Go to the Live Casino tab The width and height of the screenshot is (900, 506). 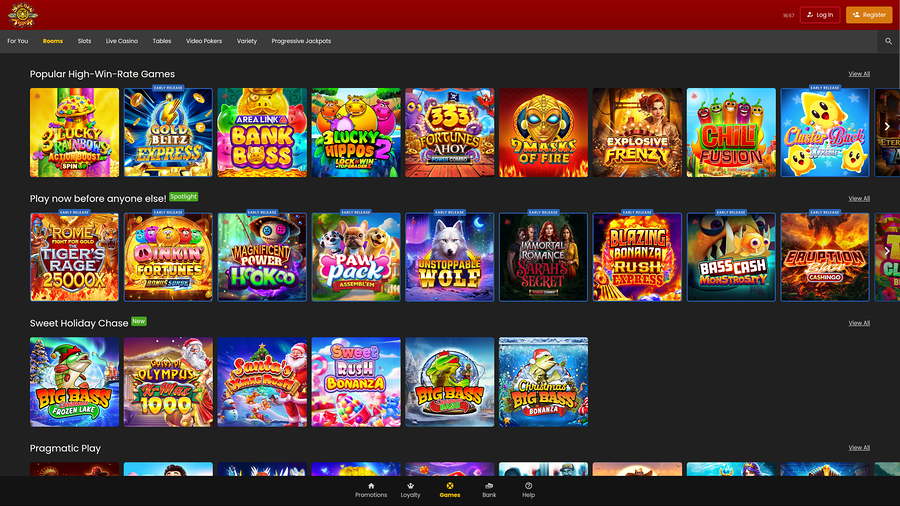click(x=122, y=41)
